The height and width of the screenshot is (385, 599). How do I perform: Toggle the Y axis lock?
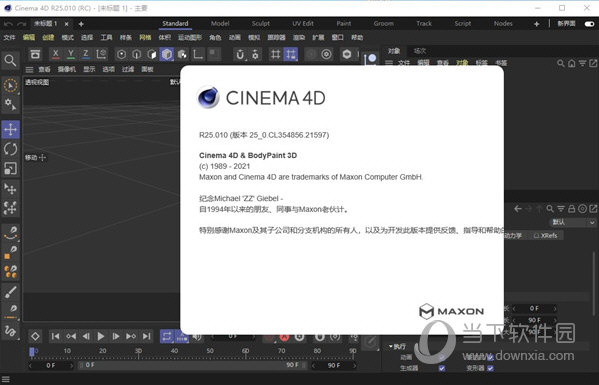(71, 54)
